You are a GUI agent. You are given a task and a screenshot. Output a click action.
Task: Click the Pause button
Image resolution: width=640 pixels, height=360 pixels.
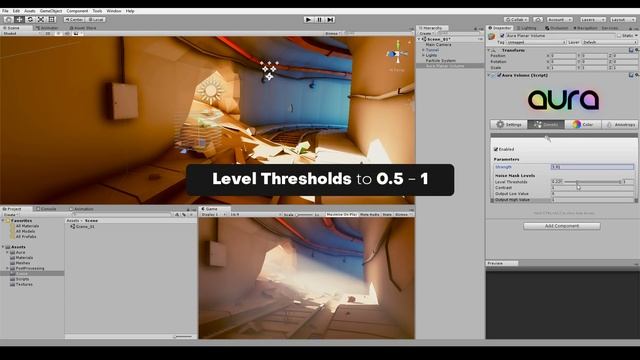tap(320, 19)
